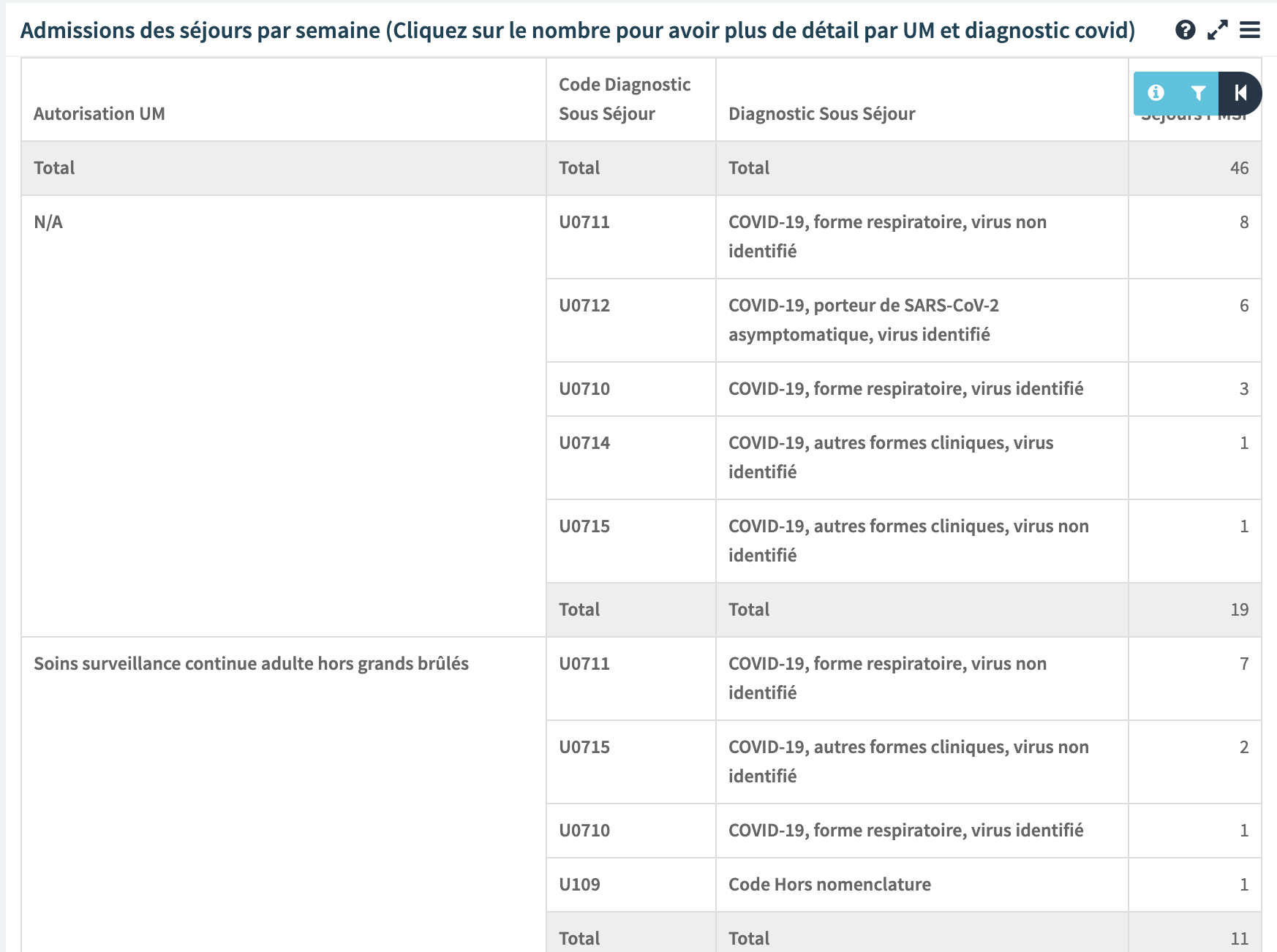Viewport: 1277px width, 952px height.
Task: Select the U109 Code Hors nomenclature row
Action: [904, 885]
